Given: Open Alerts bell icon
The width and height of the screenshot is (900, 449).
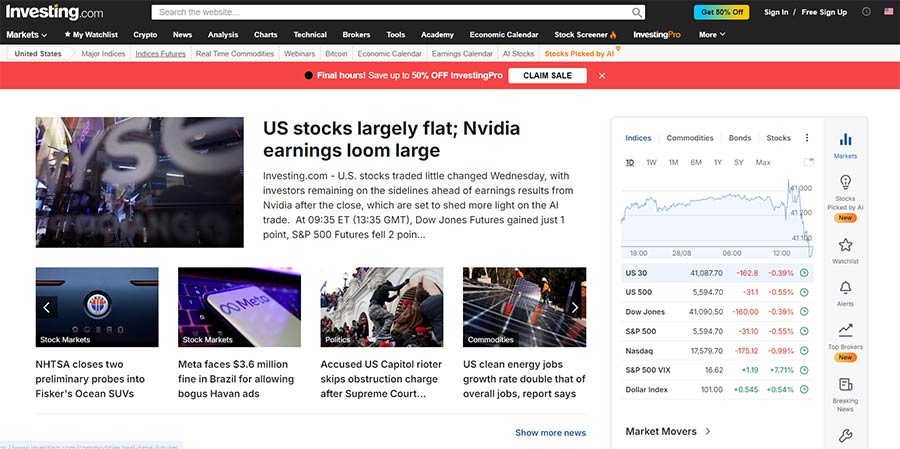Looking at the screenshot, I should point(845,288).
